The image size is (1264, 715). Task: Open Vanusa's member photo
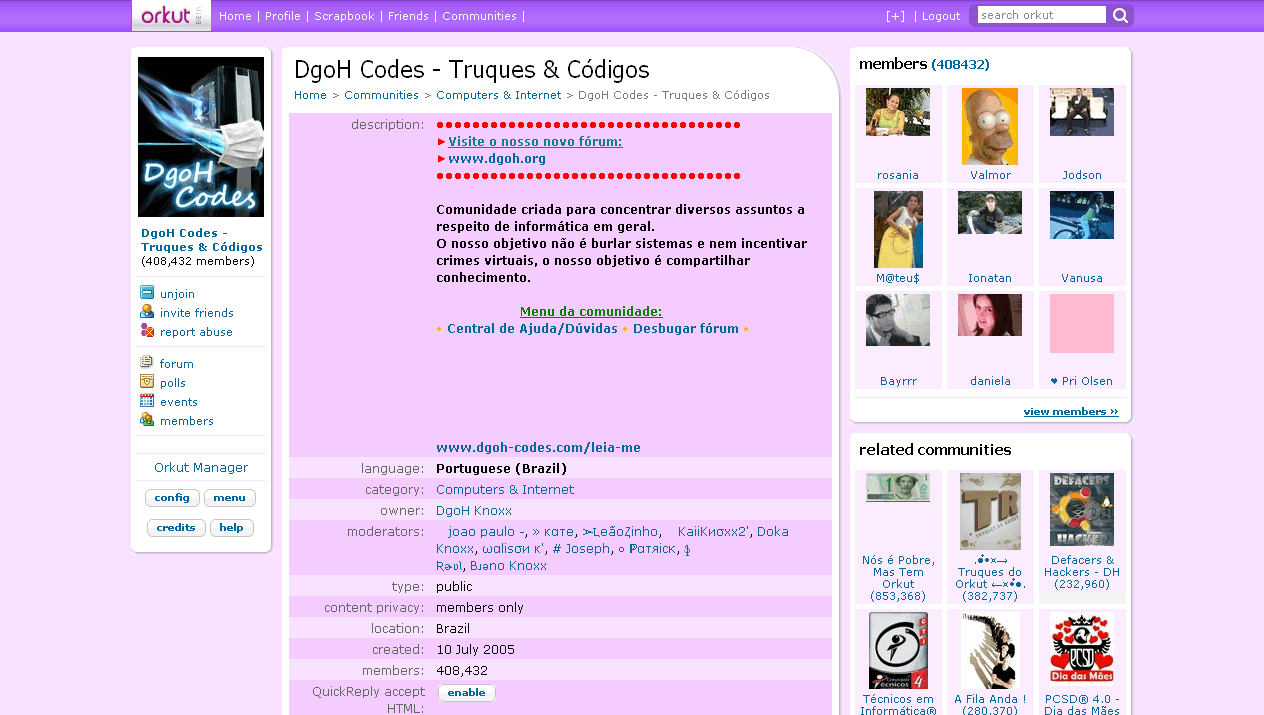1082,215
